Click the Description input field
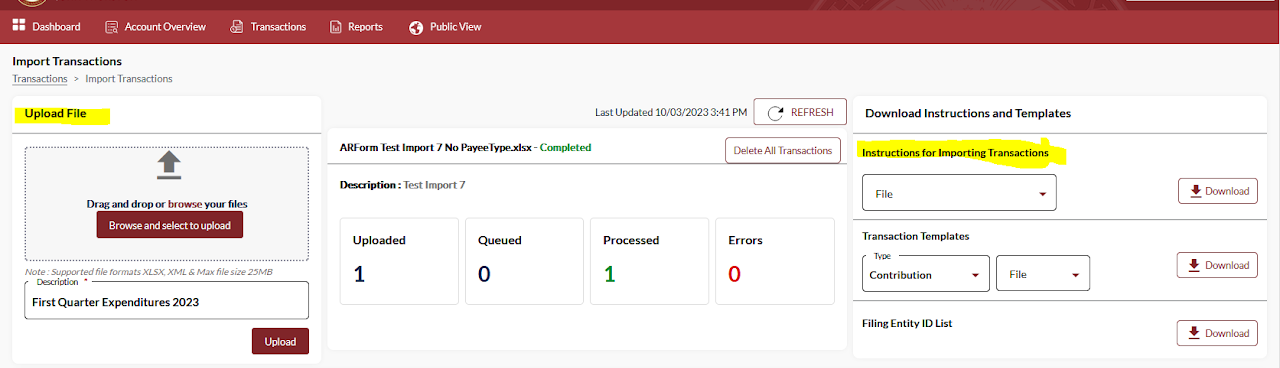Screen dimensions: 1280x368 [166, 300]
